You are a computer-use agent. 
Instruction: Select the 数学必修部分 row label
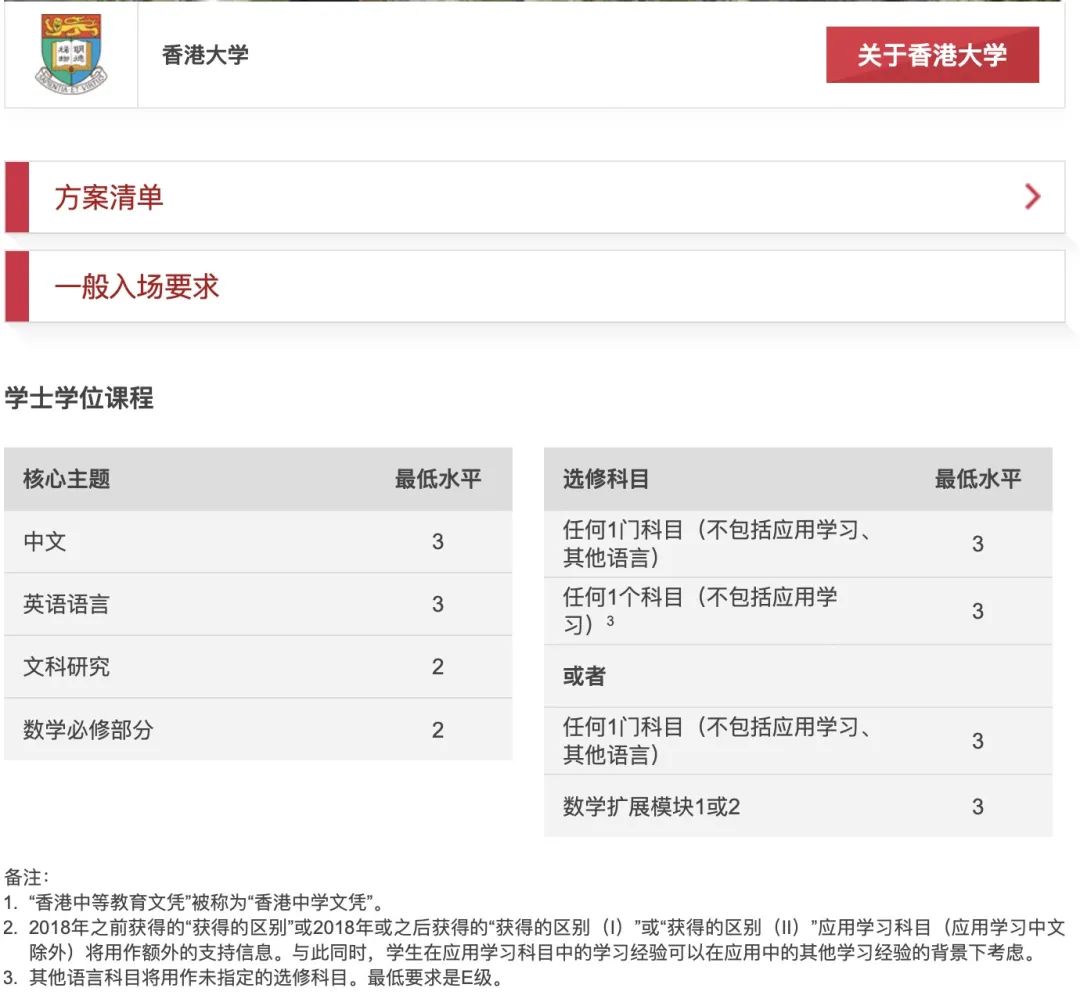pos(88,730)
